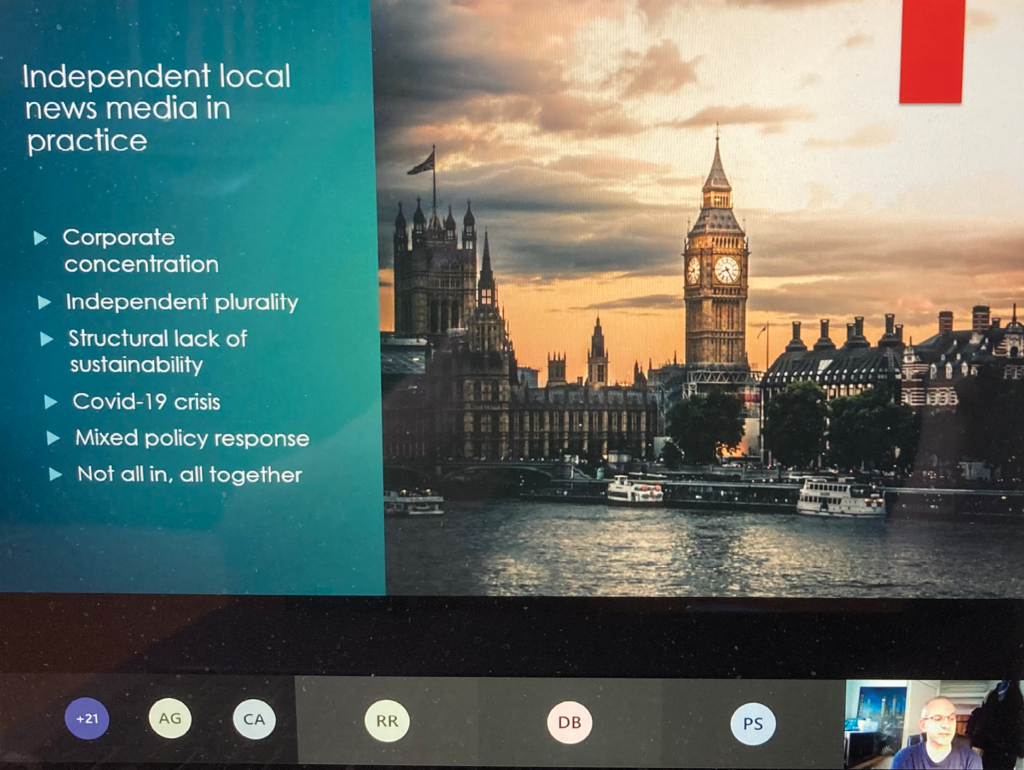Click the arrow bullet beside 'Corporate concentration'

click(40, 238)
